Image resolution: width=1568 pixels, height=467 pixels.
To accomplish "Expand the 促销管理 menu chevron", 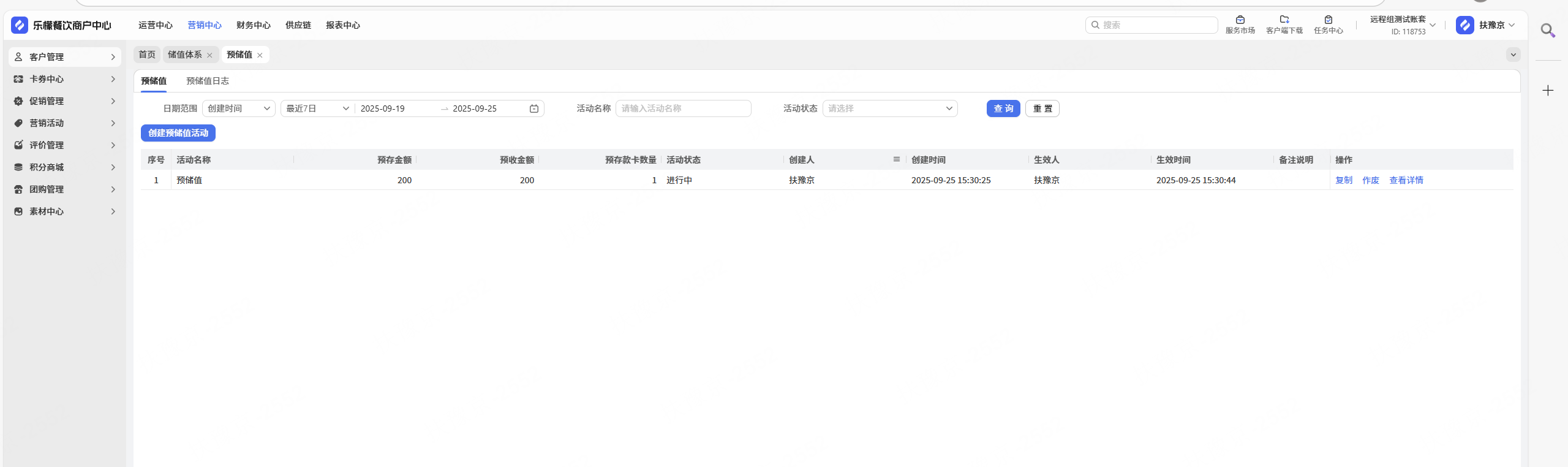I will click(x=113, y=101).
